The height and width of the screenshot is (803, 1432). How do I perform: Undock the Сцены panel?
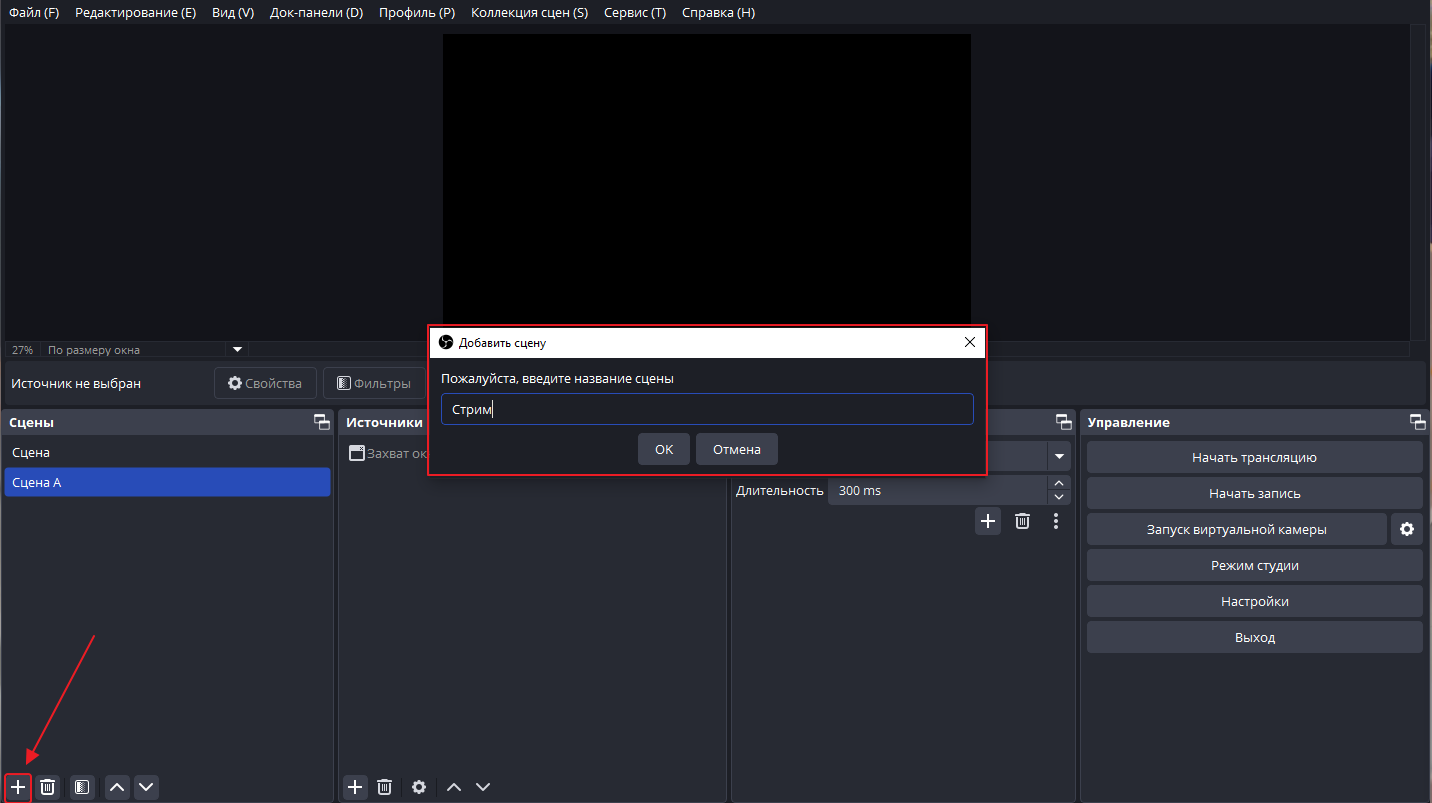point(321,422)
